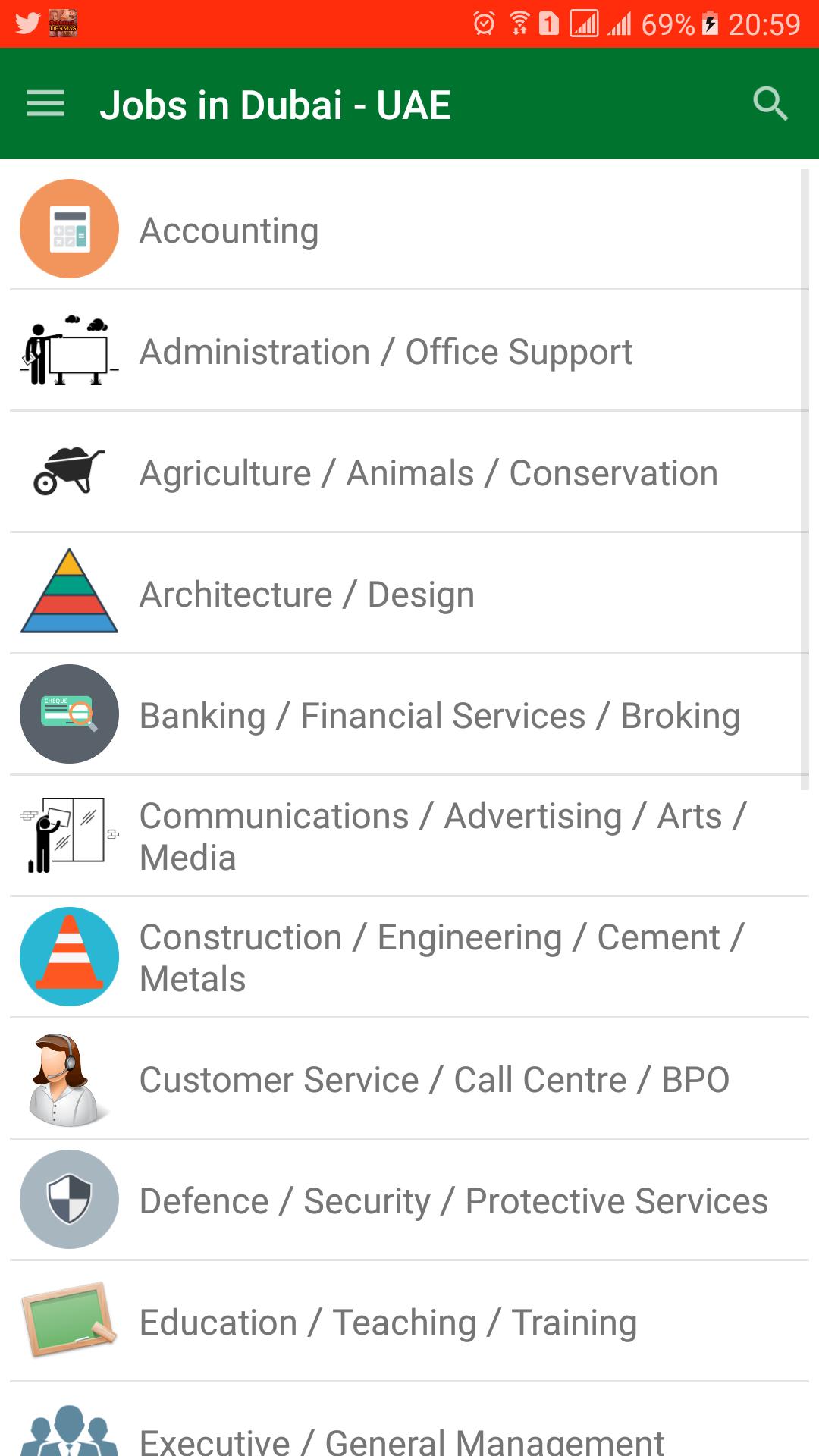Image resolution: width=819 pixels, height=1456 pixels.
Task: Choose the Agriculture wheelbarrow icon
Action: (x=69, y=471)
